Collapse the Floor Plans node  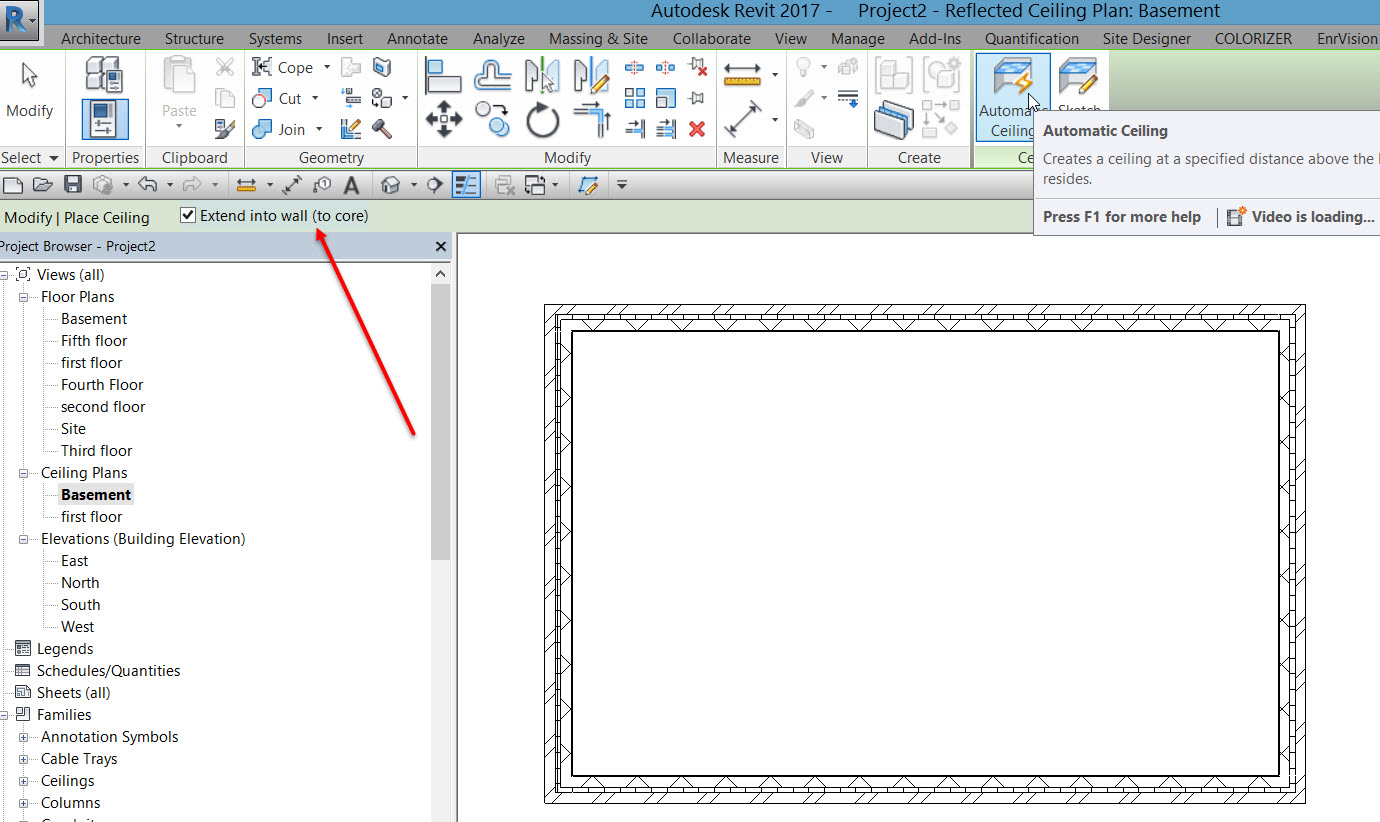tap(26, 296)
